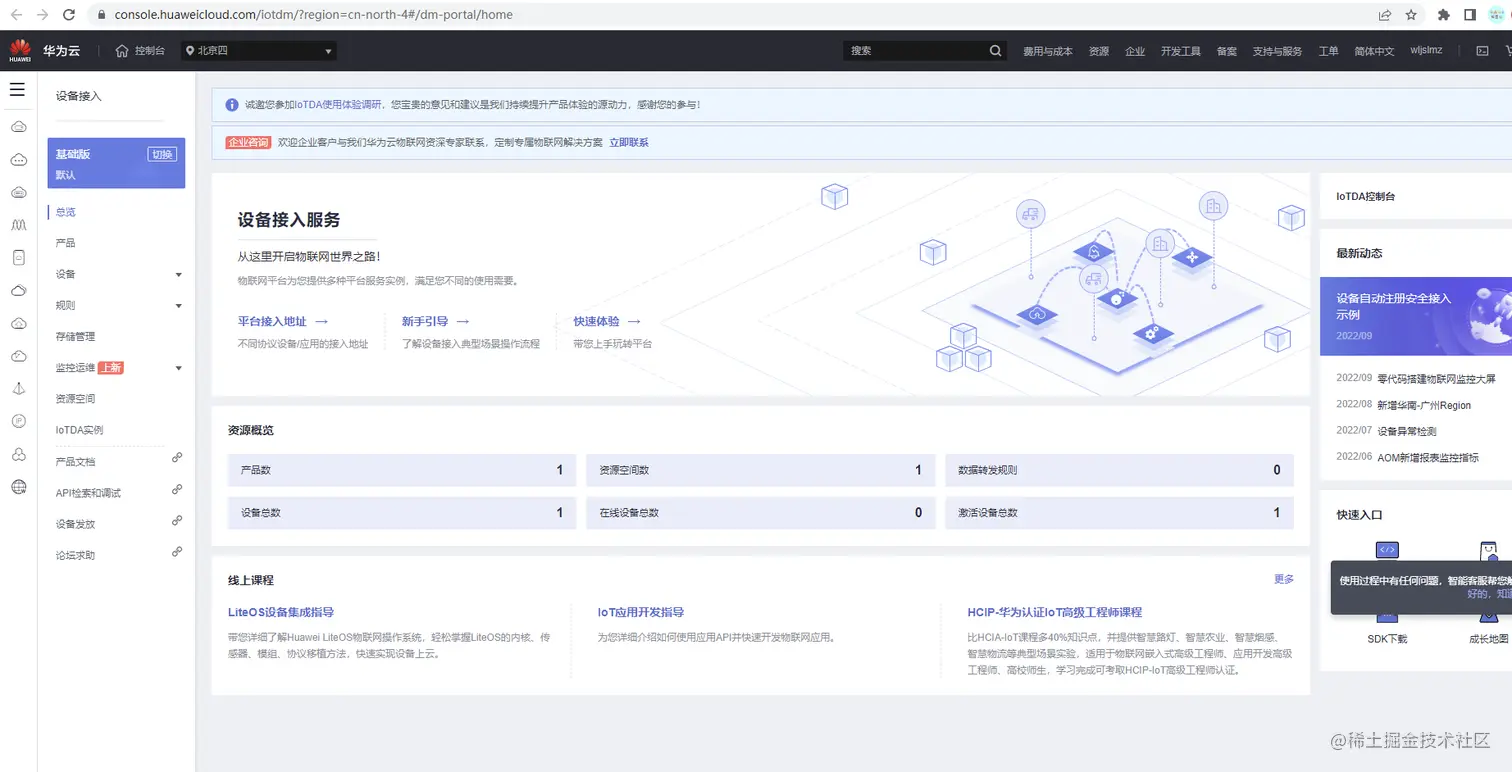Open the browser extensions puzzle icon
The height and width of the screenshot is (772, 1512).
tap(1443, 15)
